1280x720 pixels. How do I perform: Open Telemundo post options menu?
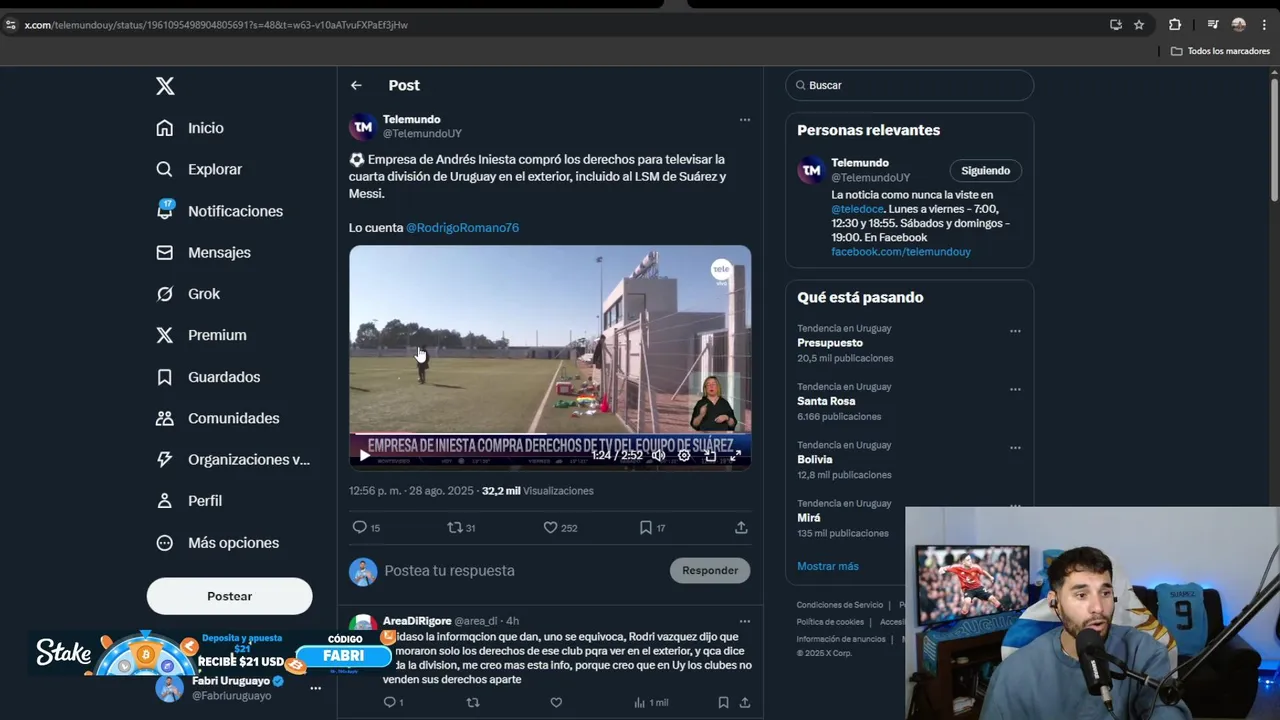[x=744, y=120]
